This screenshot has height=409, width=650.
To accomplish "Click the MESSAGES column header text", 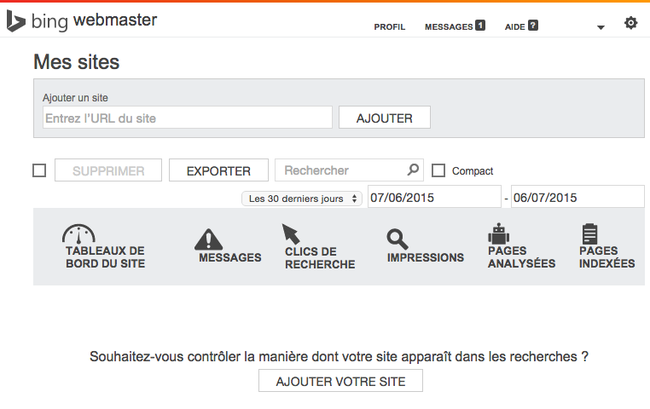I will (230, 257).
